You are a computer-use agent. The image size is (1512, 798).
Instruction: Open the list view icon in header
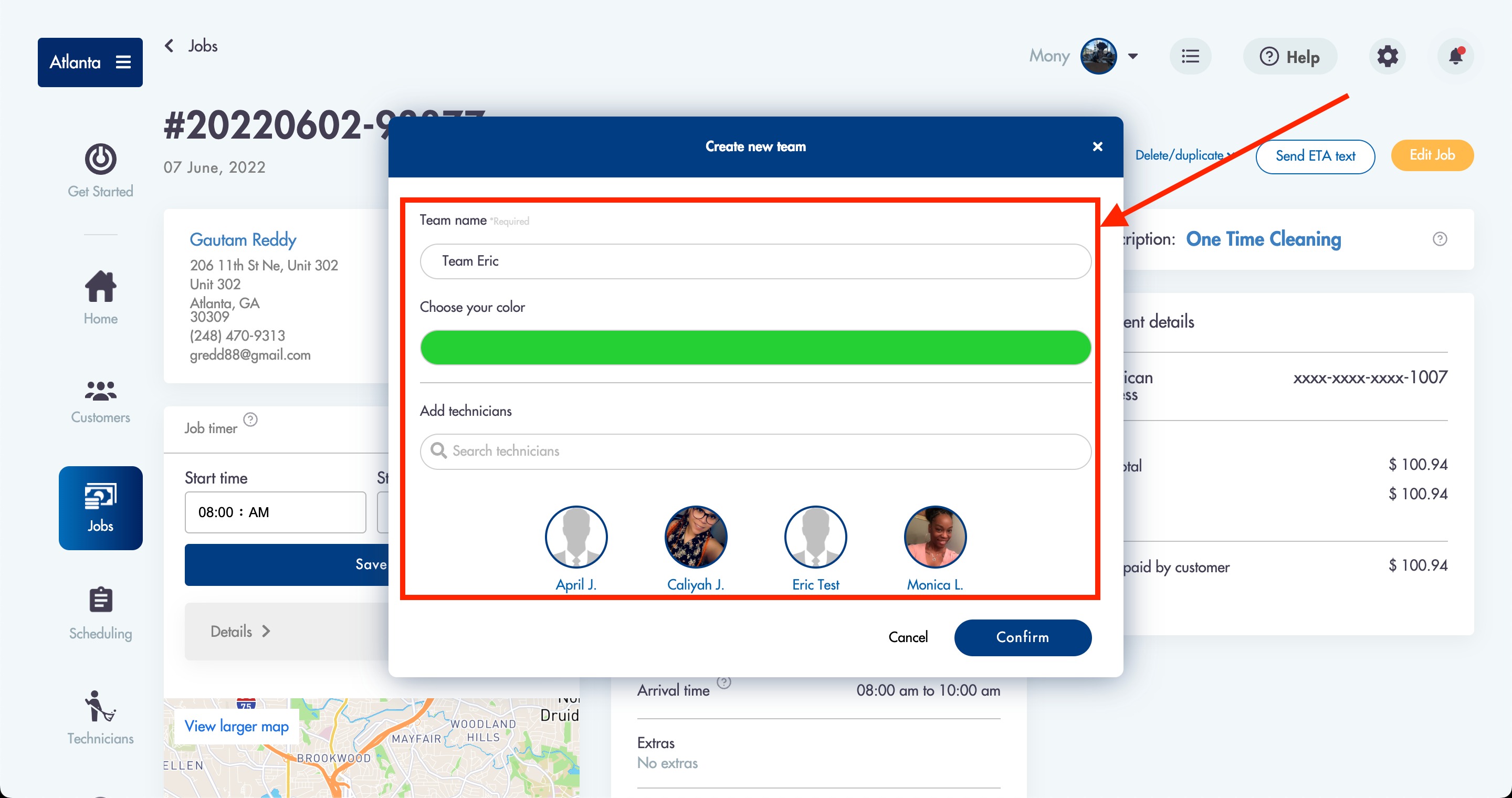tap(1190, 56)
